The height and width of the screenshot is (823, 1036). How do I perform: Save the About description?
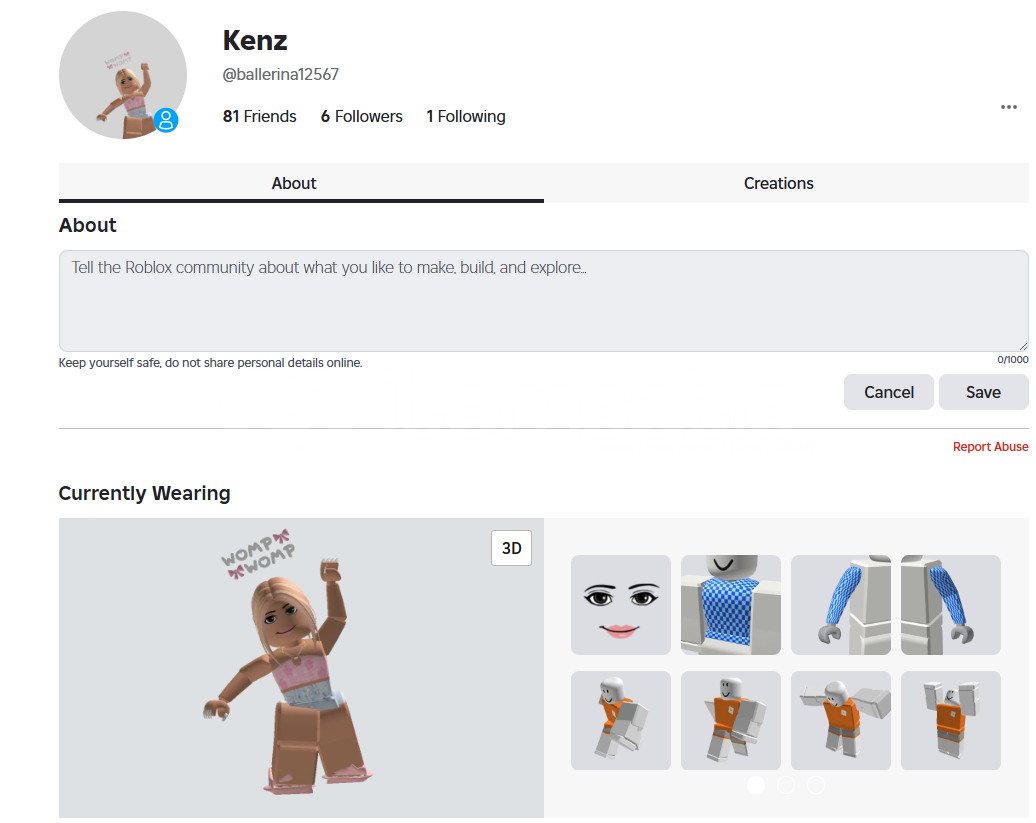click(983, 392)
